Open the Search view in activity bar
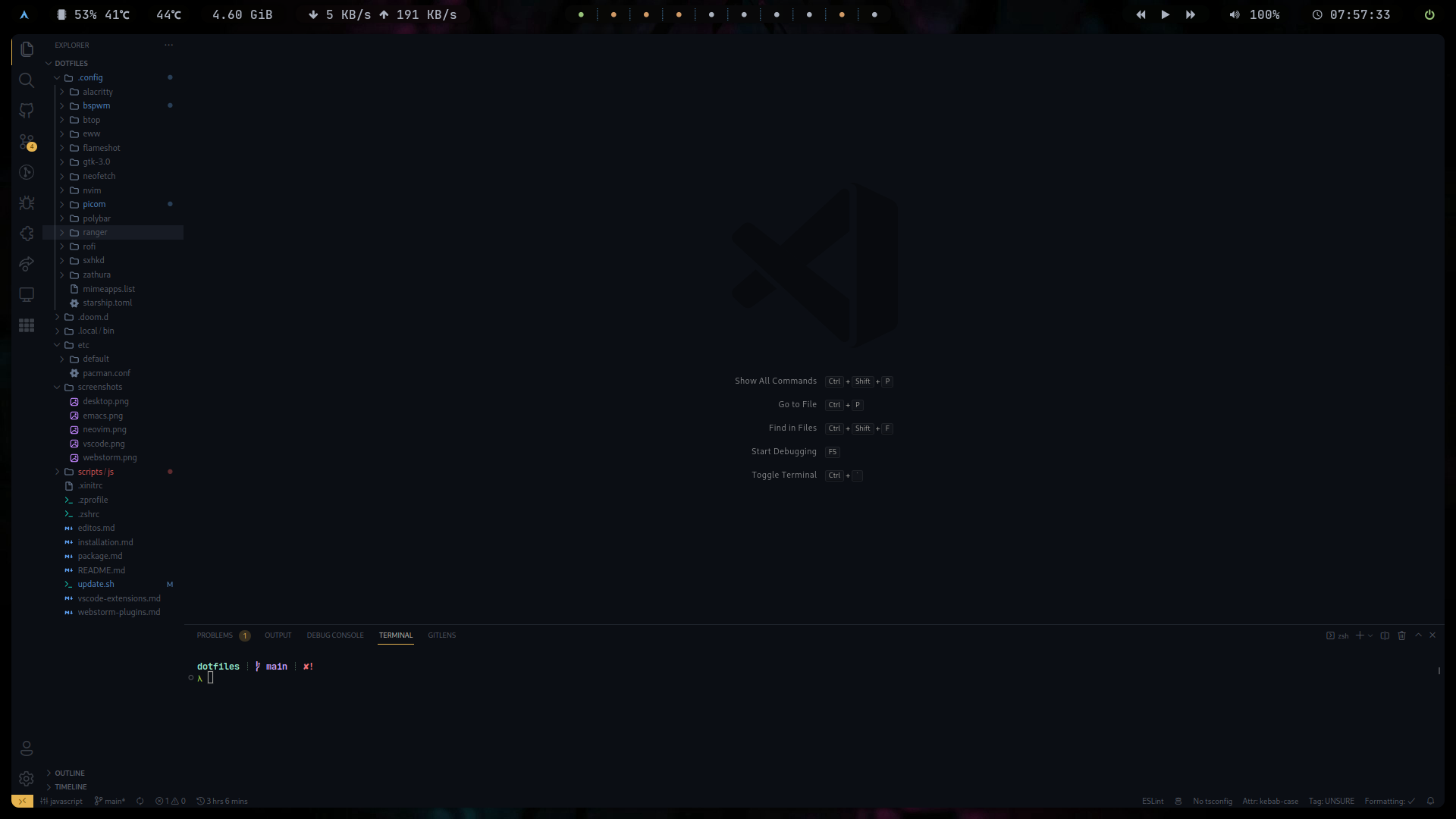 pos(27,80)
